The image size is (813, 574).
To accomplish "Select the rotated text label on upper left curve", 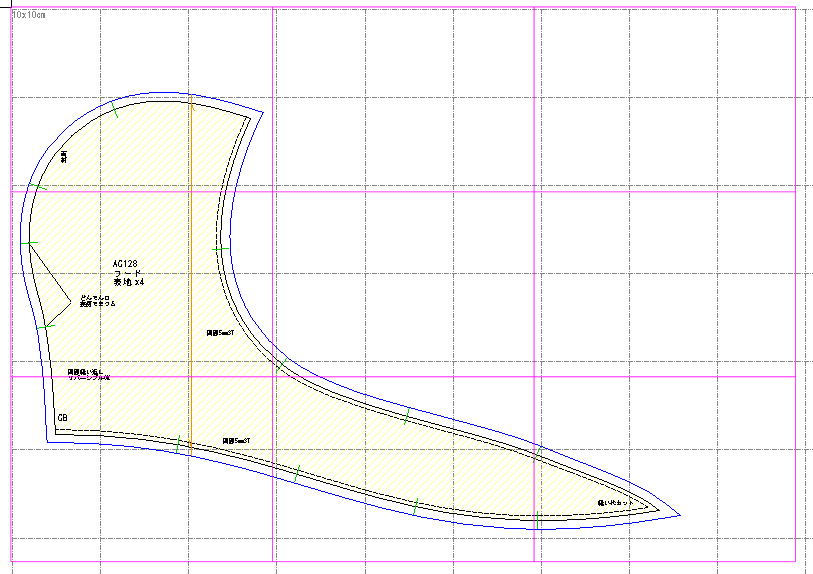I will pos(64,157).
